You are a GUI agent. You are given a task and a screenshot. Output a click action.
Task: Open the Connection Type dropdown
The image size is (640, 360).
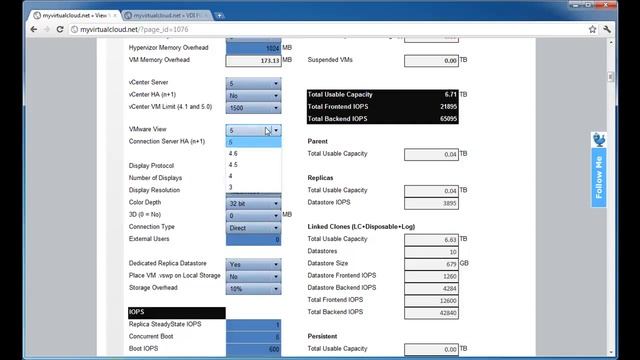pos(253,228)
